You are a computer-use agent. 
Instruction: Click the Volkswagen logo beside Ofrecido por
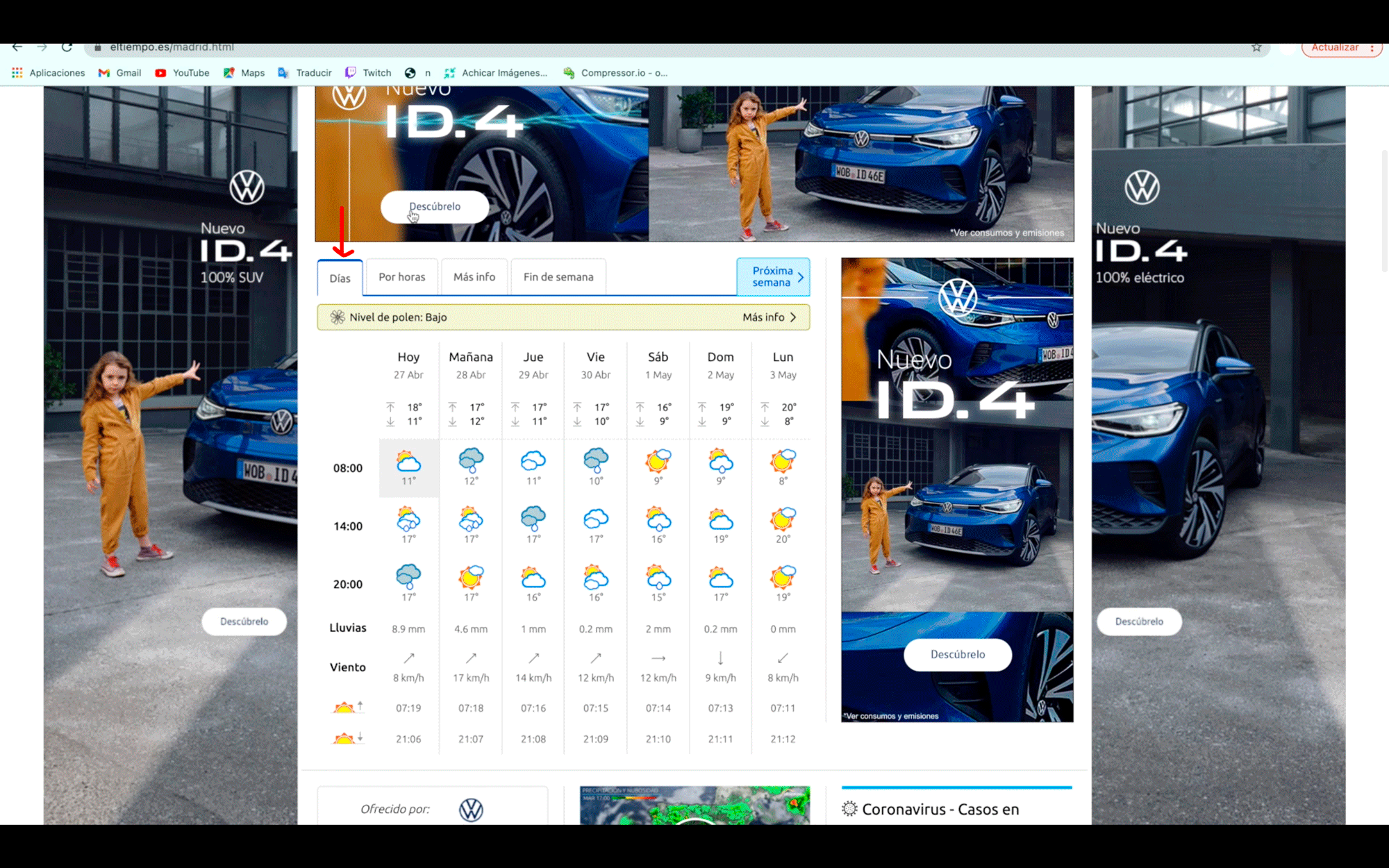pos(471,810)
